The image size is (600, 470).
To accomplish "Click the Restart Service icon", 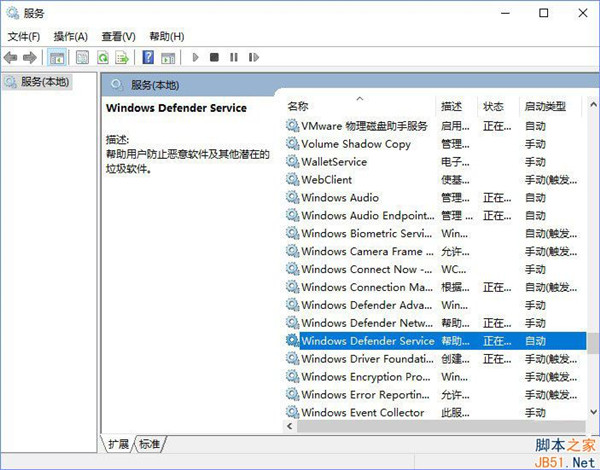I will coord(254,57).
